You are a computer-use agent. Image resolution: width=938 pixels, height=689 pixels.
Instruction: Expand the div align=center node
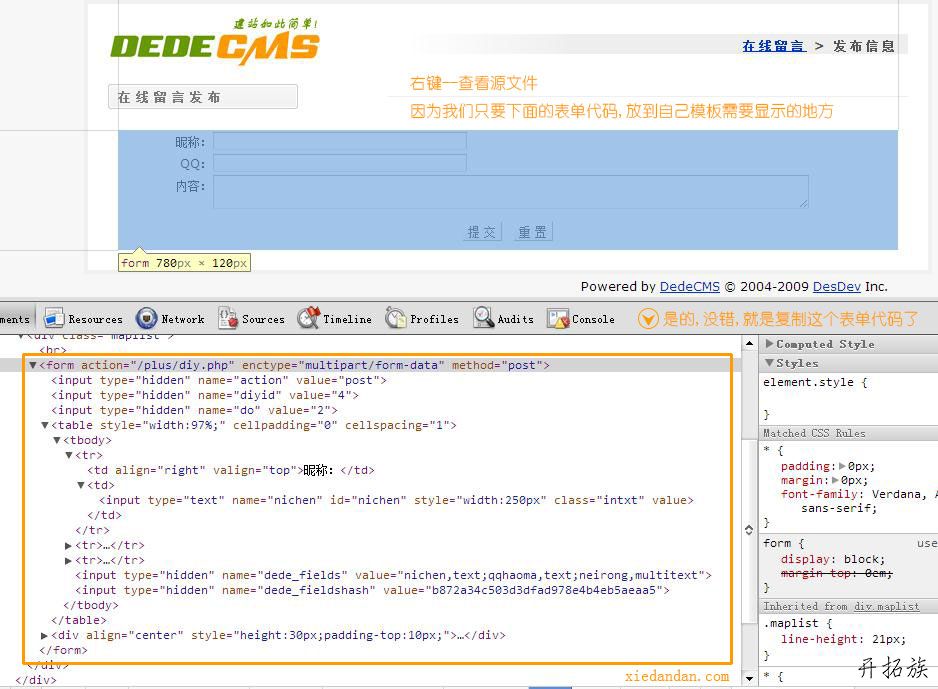coord(44,635)
